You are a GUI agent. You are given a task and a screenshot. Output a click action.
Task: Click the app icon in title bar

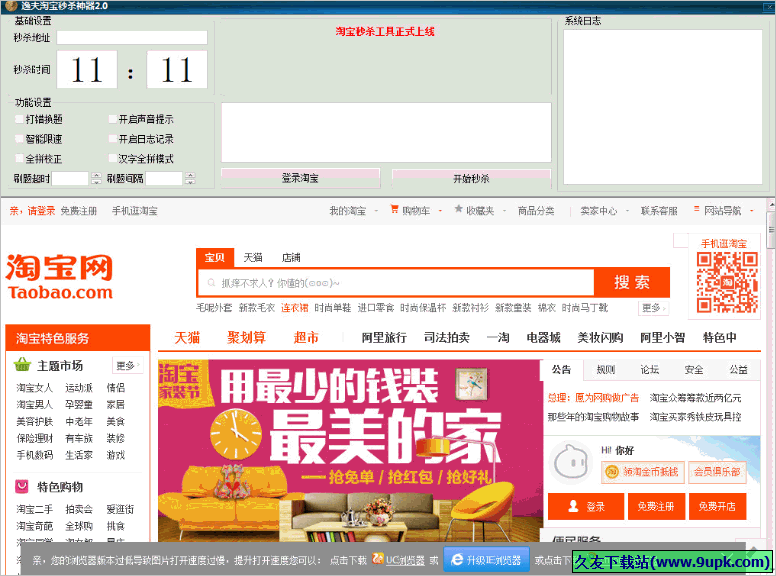[11, 6]
